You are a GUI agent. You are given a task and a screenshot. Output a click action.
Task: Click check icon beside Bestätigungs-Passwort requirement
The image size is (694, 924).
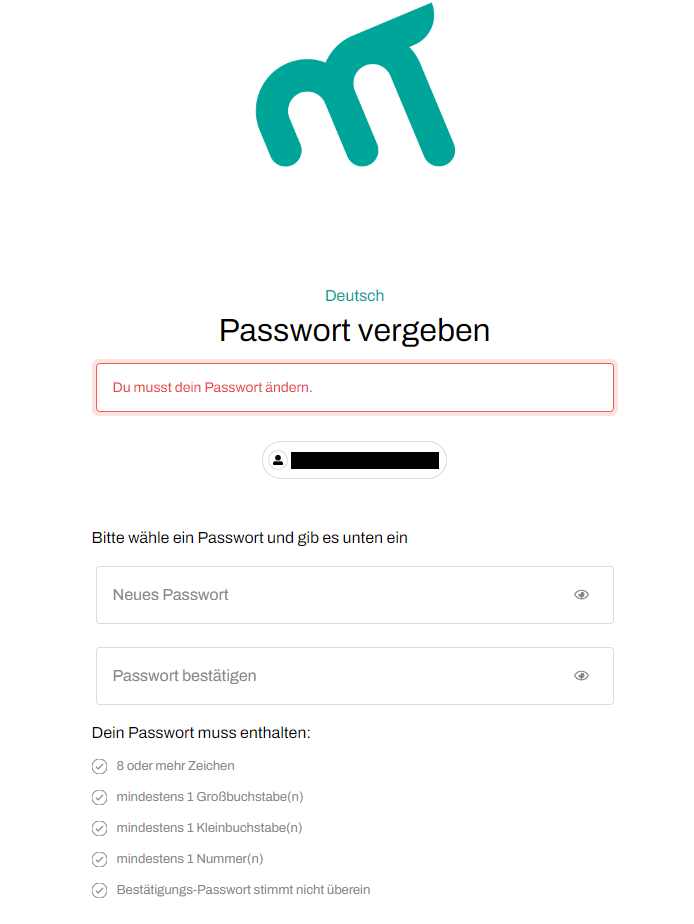(99, 890)
